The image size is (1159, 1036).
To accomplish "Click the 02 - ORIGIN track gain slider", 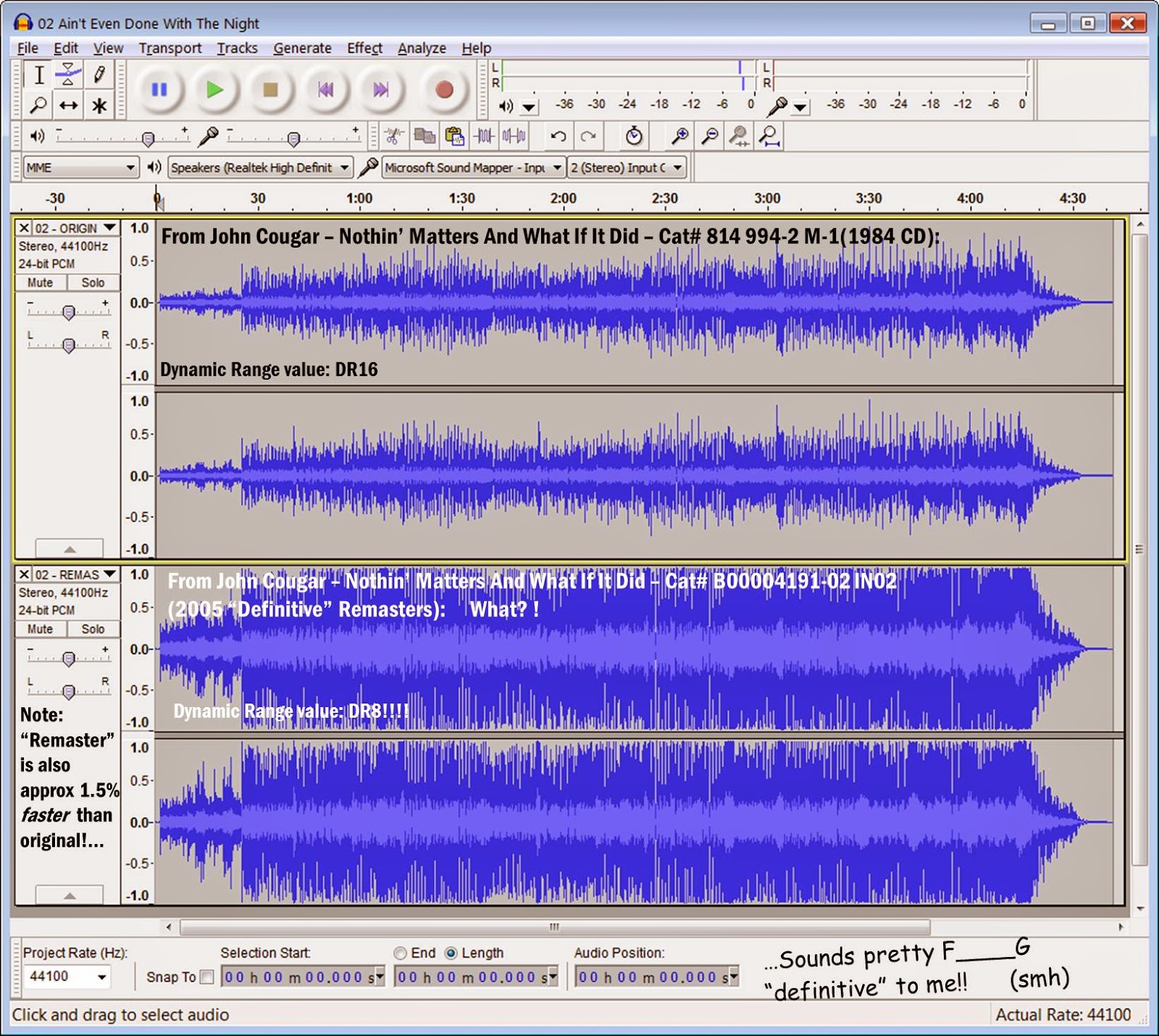I will [69, 312].
